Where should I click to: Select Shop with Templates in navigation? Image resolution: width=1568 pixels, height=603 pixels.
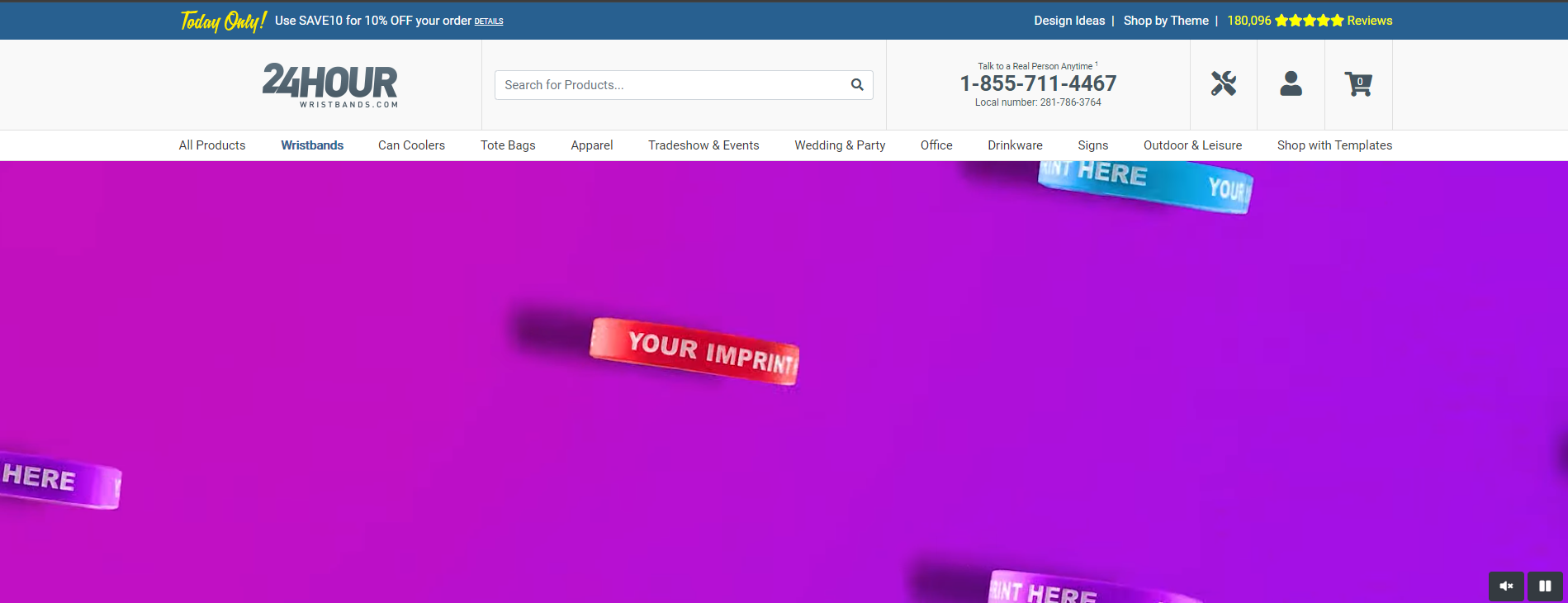1334,145
